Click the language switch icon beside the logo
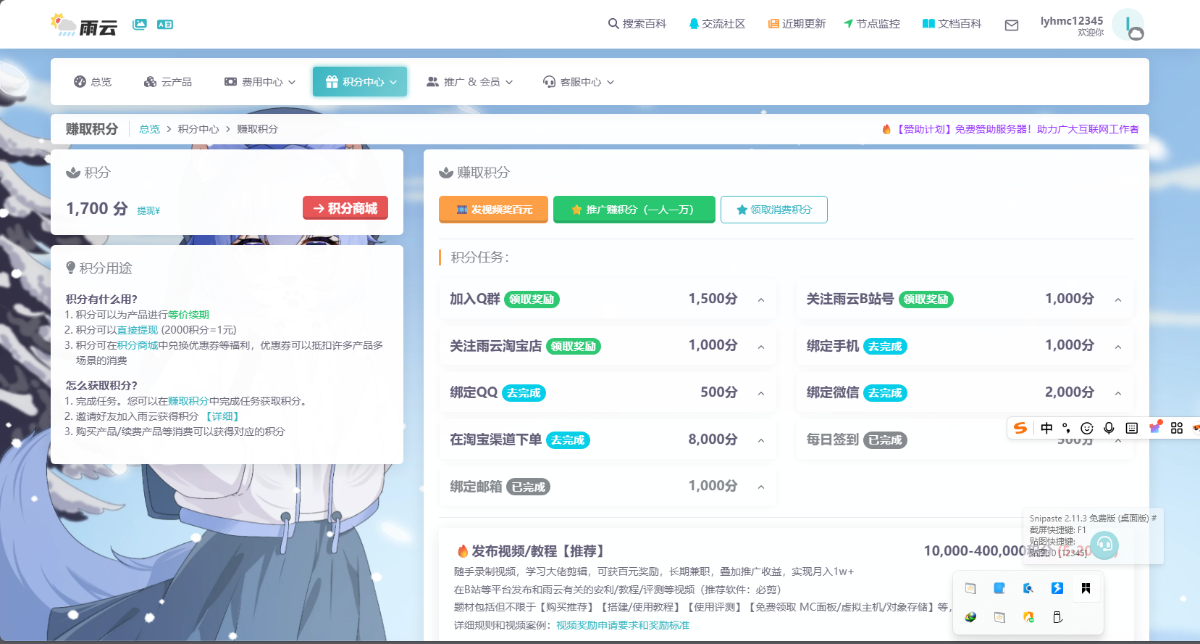Viewport: 1200px width, 644px height. click(x=165, y=24)
